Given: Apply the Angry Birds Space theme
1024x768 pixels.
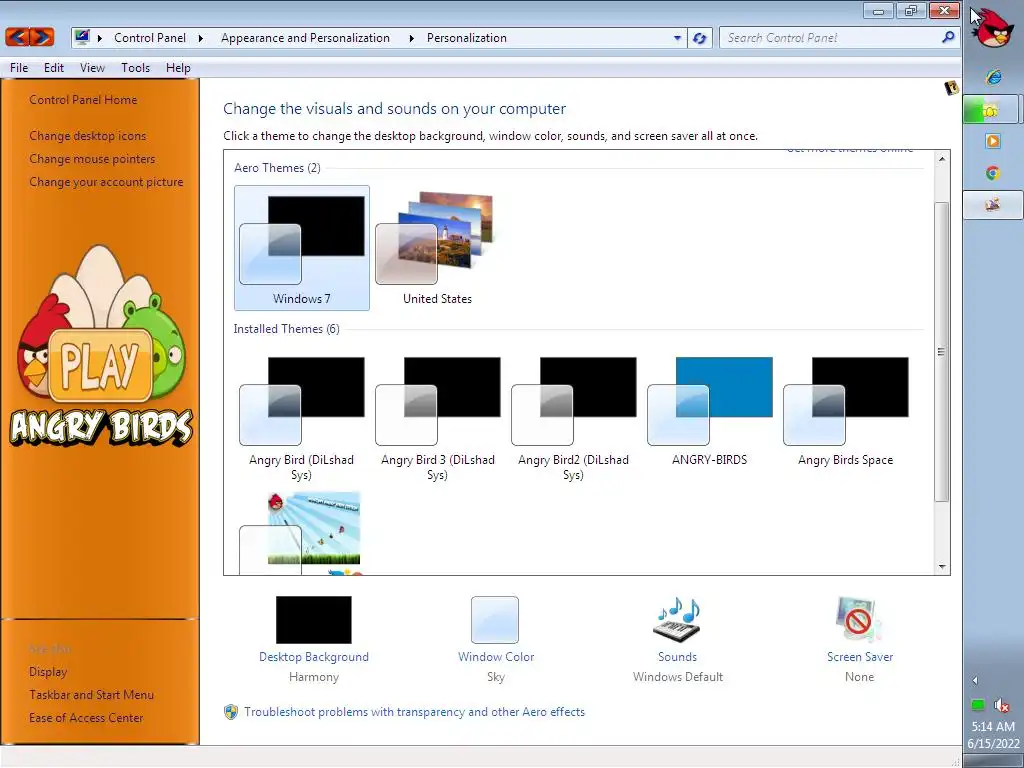Looking at the screenshot, I should pos(846,411).
